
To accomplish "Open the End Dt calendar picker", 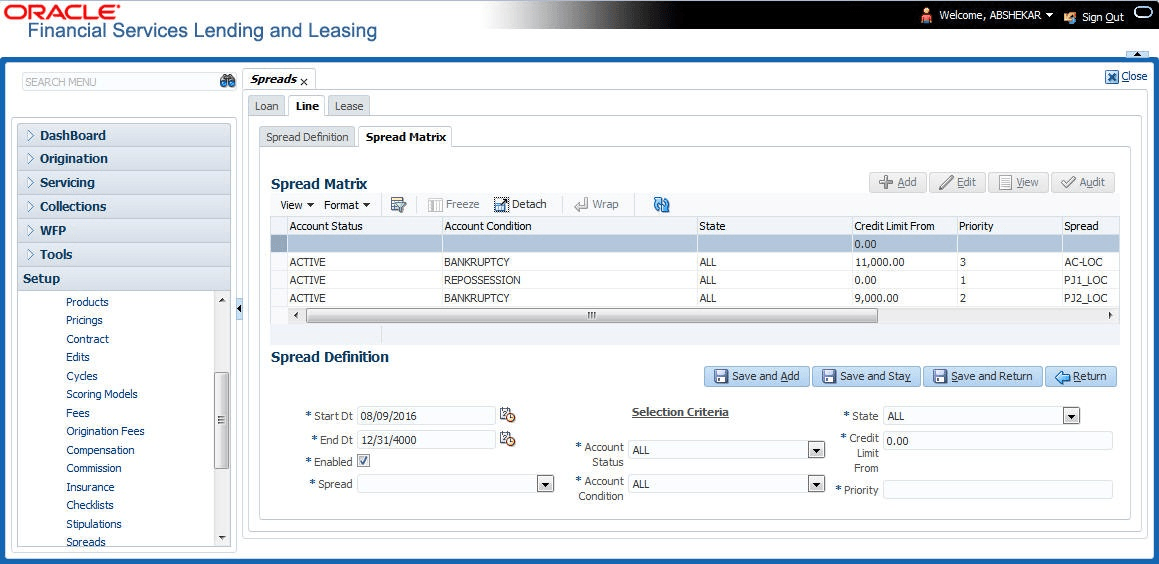I will pos(507,438).
